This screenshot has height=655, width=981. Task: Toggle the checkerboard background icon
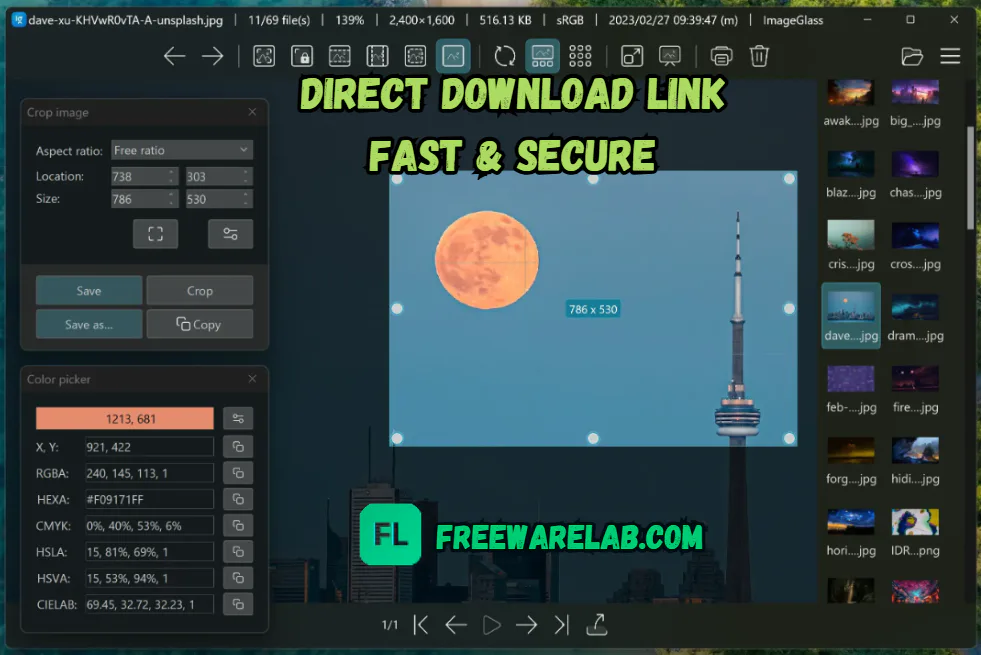[580, 56]
